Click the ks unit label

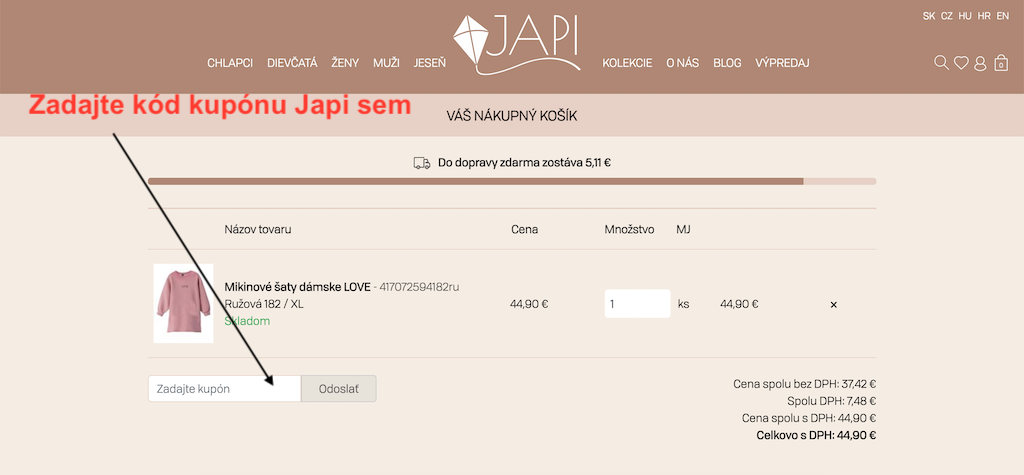click(x=683, y=304)
